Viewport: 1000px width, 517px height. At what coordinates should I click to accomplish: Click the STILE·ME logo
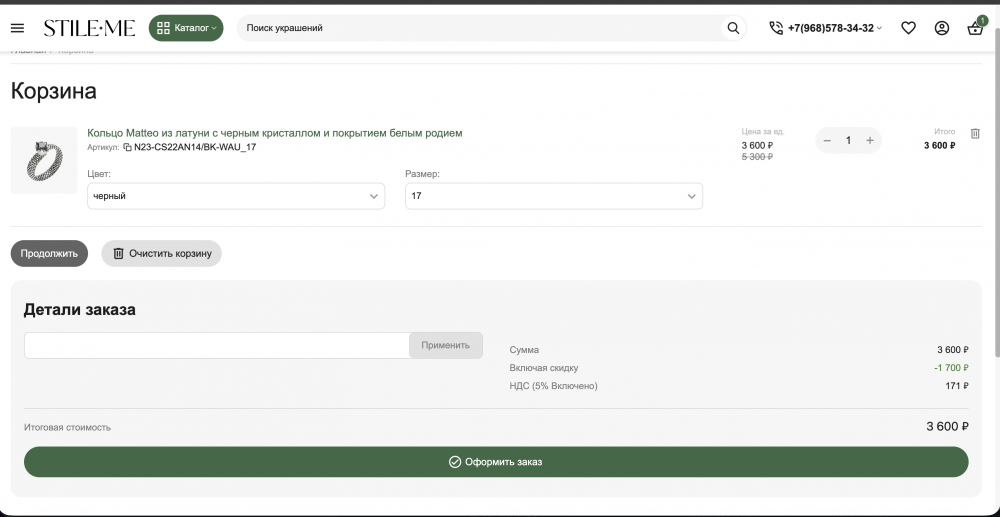click(x=89, y=28)
